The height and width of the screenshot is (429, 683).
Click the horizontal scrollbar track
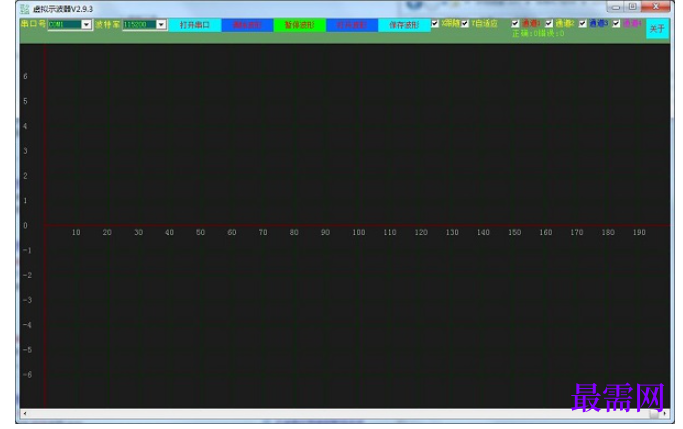pyautogui.click(x=344, y=413)
